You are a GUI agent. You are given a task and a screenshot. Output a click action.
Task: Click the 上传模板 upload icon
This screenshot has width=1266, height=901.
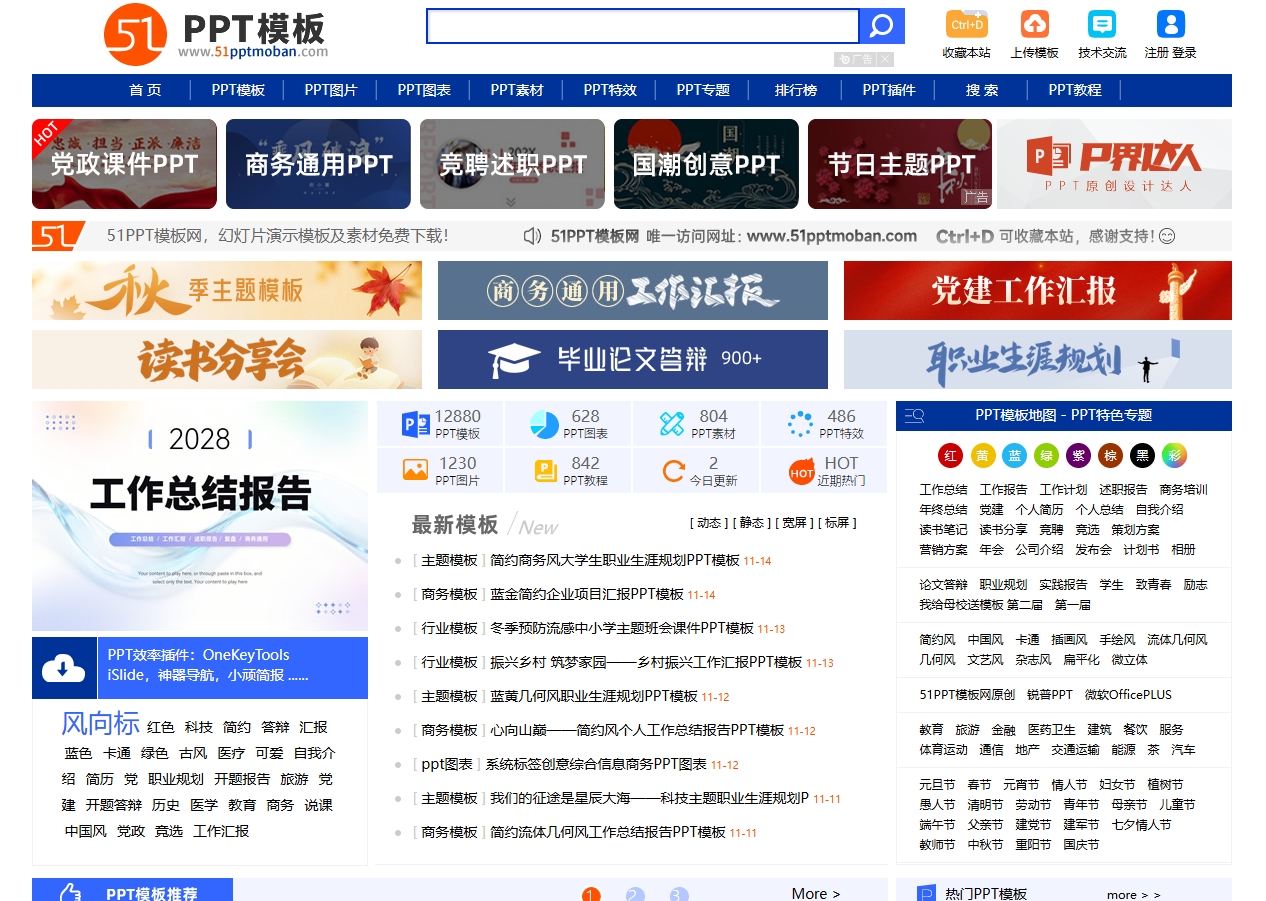(1034, 25)
